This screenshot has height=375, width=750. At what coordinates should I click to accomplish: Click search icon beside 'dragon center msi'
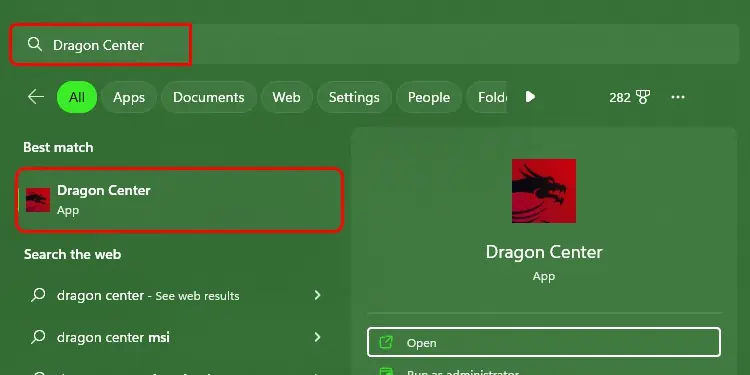tap(38, 337)
